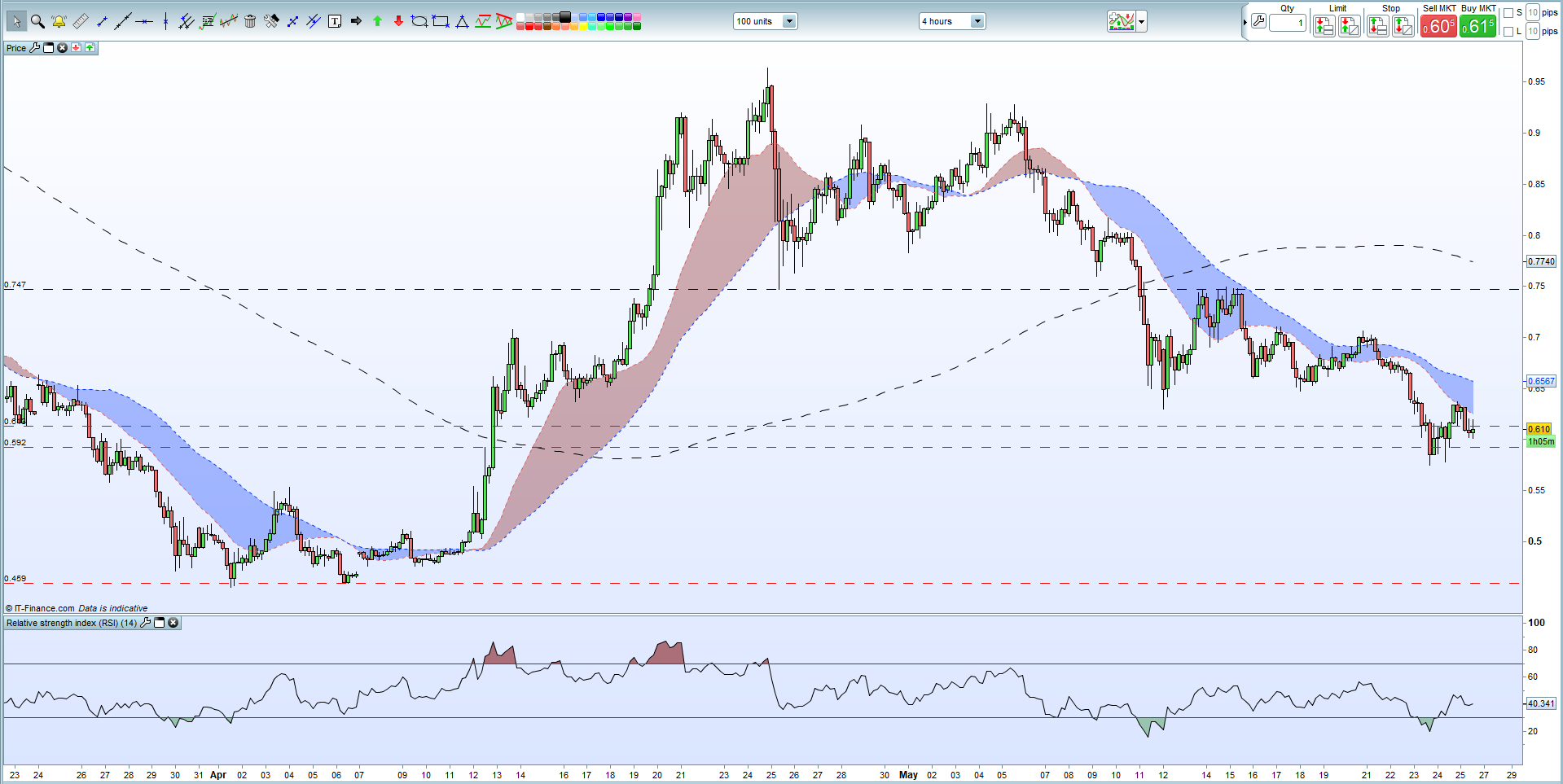Maximize the RSI indicator panel
The height and width of the screenshot is (784, 1563).
pyautogui.click(x=160, y=623)
